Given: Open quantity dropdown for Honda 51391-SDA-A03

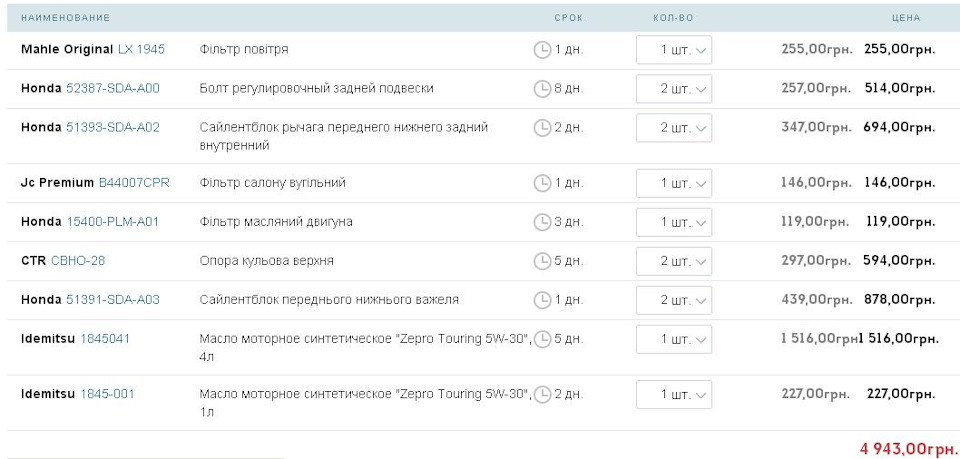Looking at the screenshot, I should pyautogui.click(x=673, y=300).
